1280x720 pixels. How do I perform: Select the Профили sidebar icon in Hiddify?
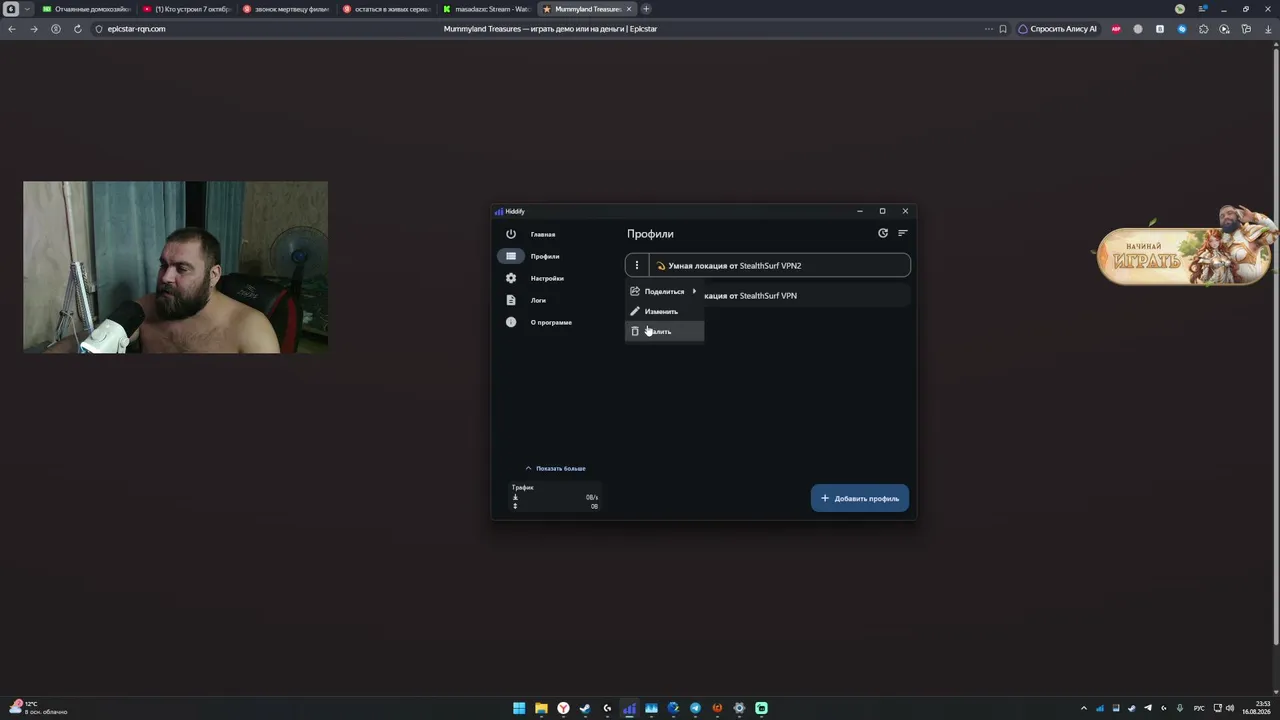(x=511, y=256)
